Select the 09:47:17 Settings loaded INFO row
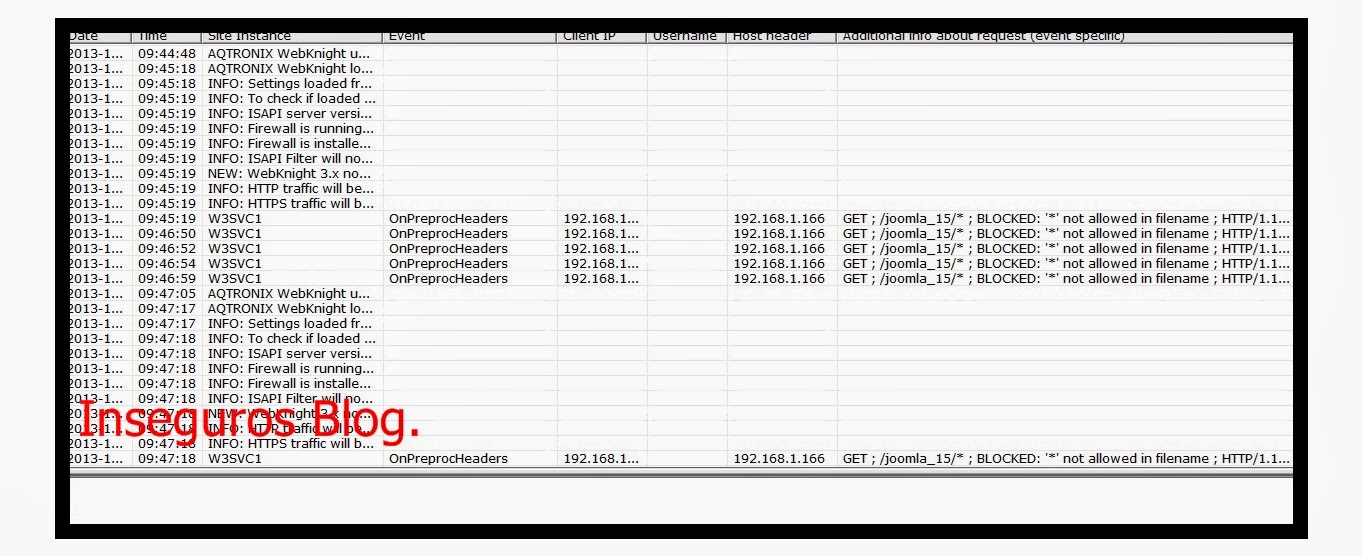Screen dimensions: 1362x556 [x=290, y=324]
